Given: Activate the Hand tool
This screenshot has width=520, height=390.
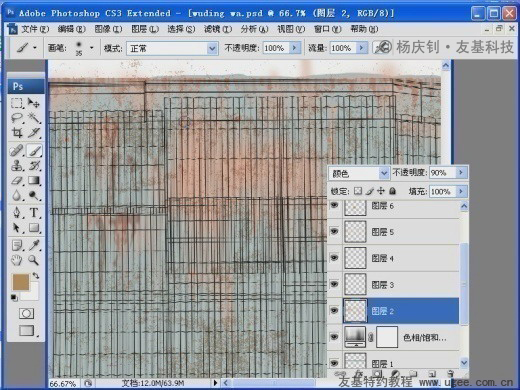Looking at the screenshot, I should 17,259.
